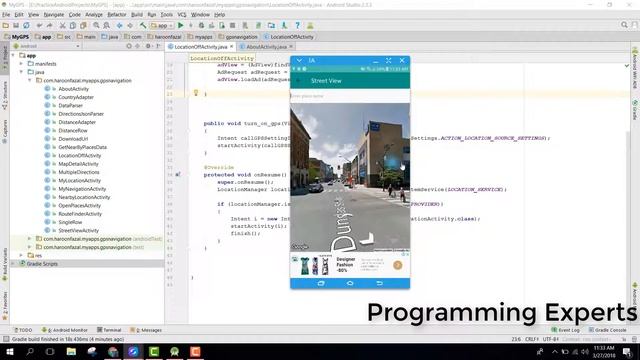The width and height of the screenshot is (640, 360).
Task: Open the Refactor menu
Action: point(117,15)
